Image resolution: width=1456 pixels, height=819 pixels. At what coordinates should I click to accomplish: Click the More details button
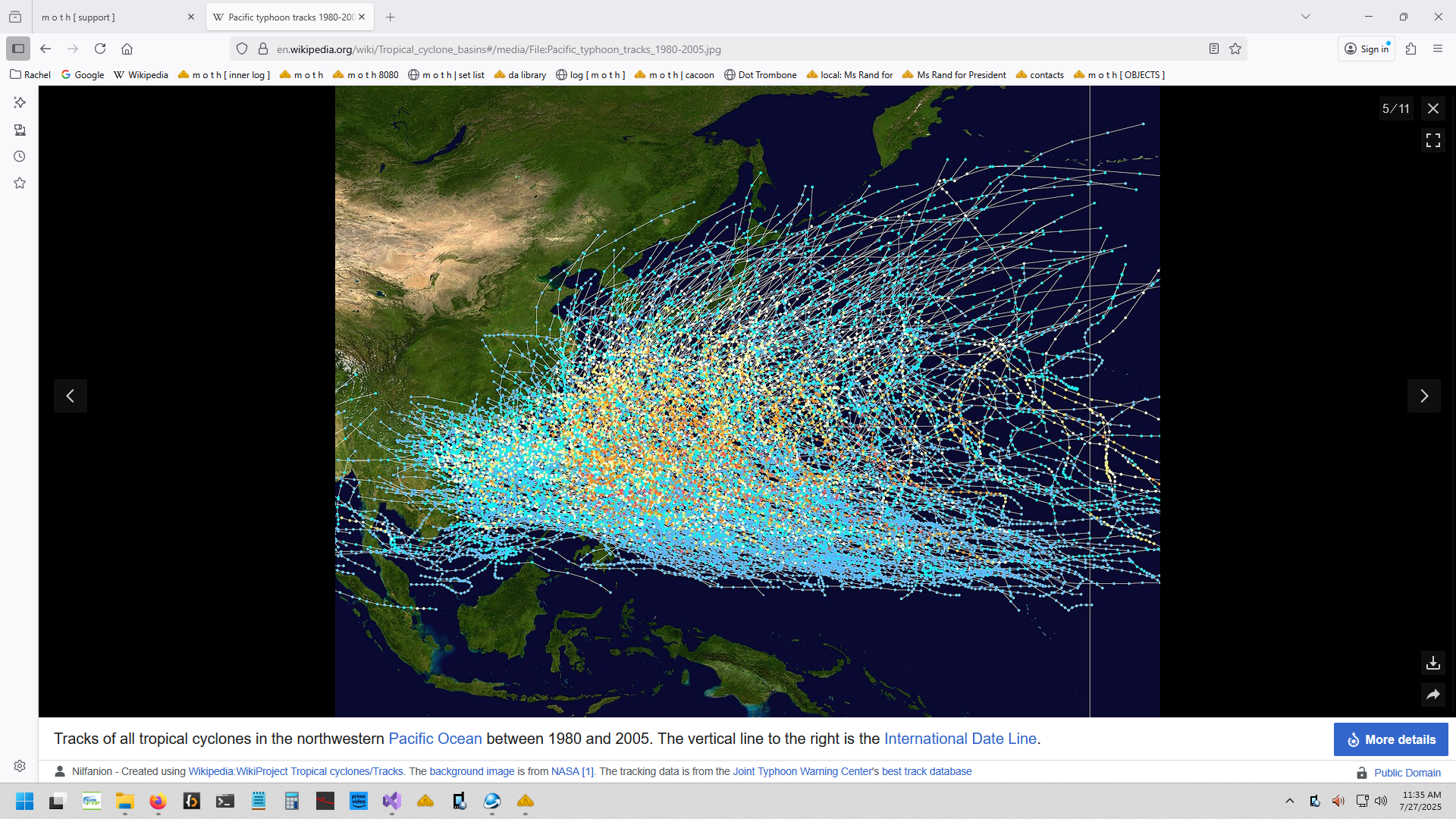[1390, 739]
